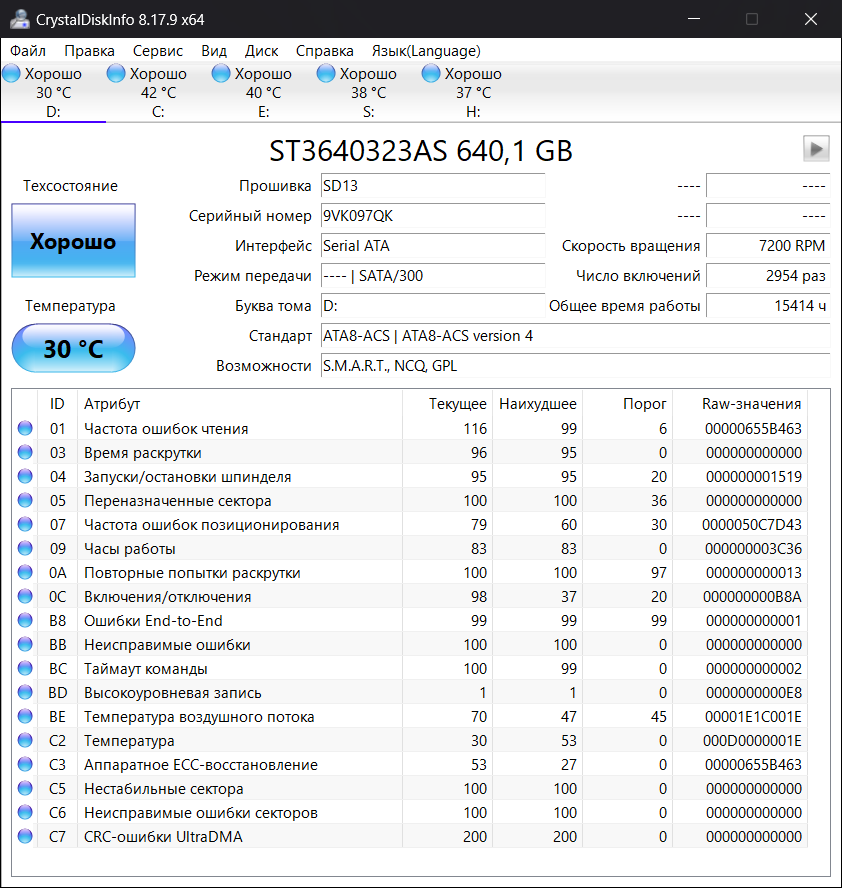Switch to disk C: tab at 42 °C
842x888 pixels.
[158, 92]
